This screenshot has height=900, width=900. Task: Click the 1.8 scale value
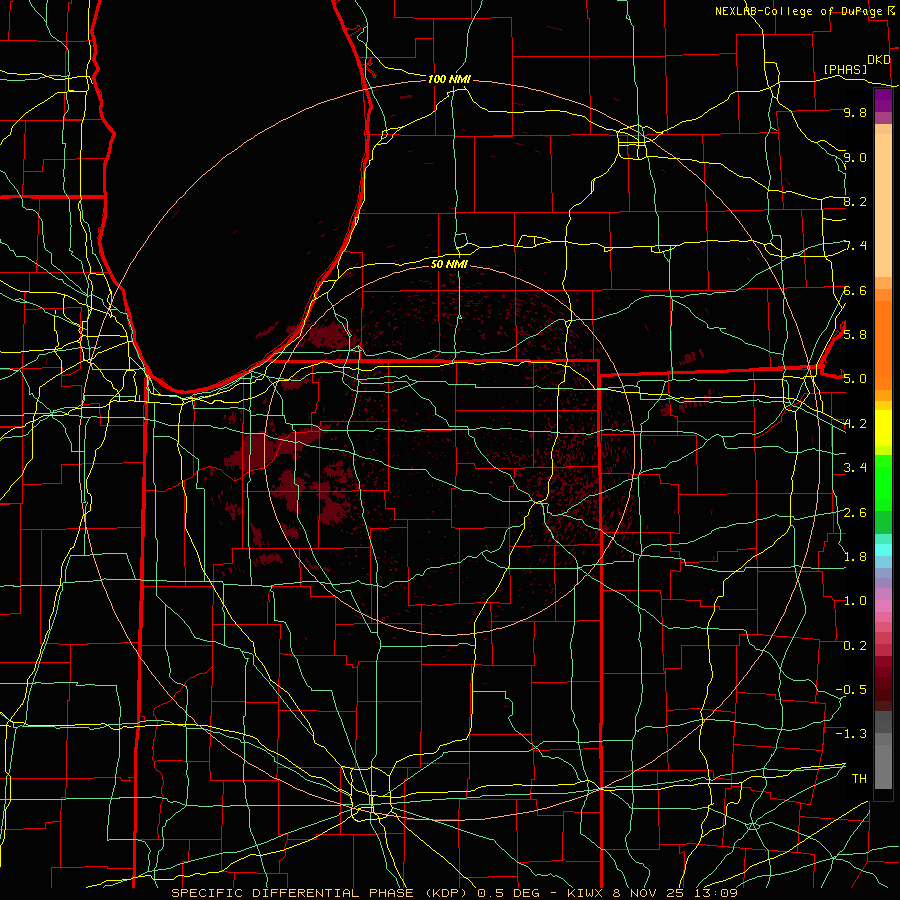click(x=855, y=557)
